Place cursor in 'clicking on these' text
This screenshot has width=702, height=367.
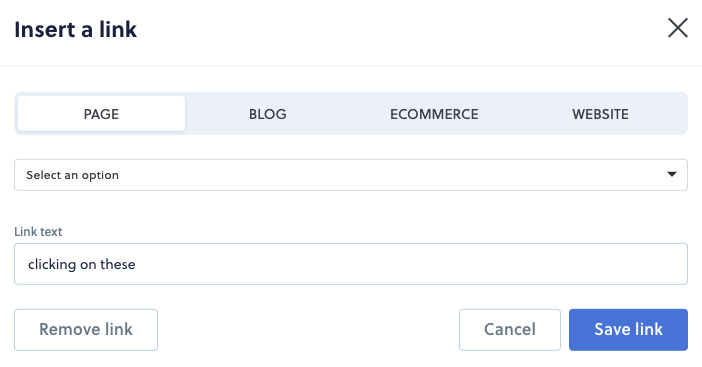point(81,264)
